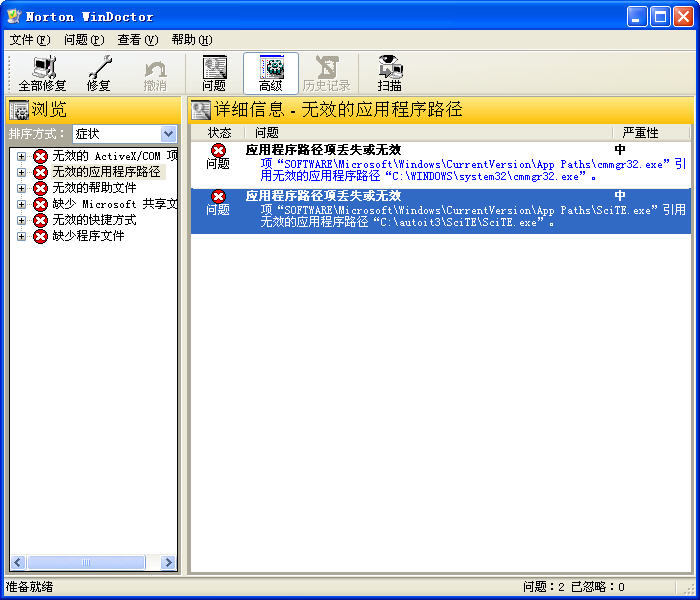
Task: Select the 无效的应用程序路径 tree item
Action: [x=106, y=172]
